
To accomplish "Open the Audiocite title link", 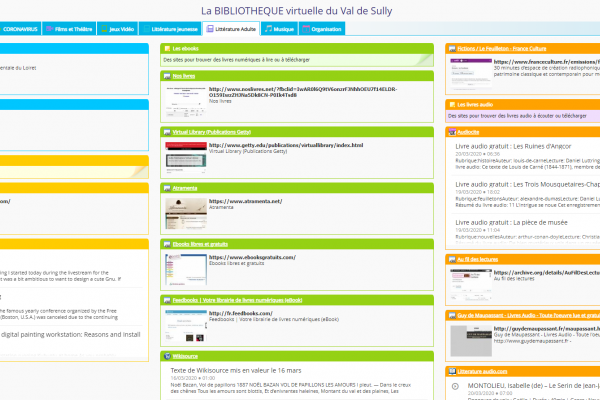I will [468, 132].
